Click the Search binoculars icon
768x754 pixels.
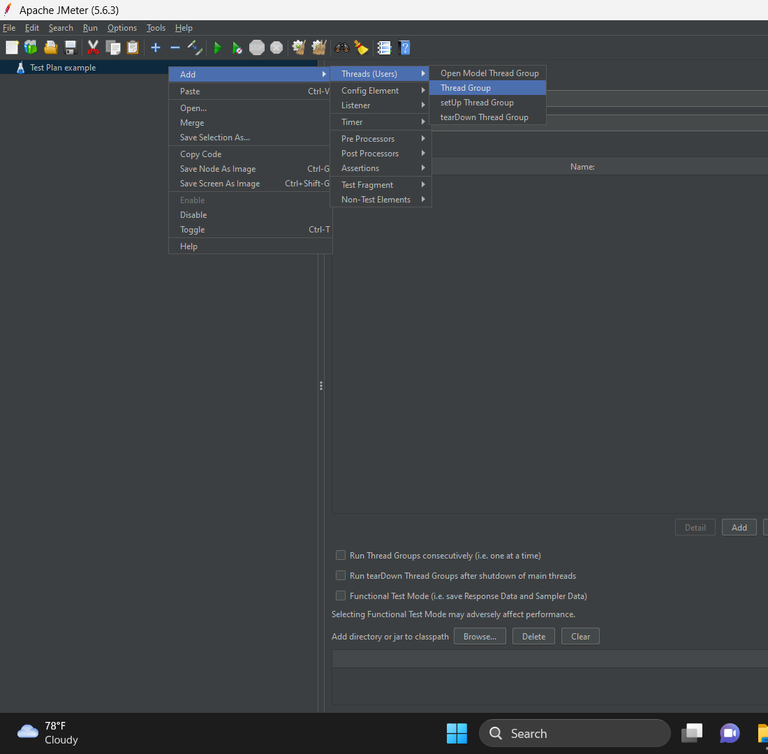pos(342,48)
